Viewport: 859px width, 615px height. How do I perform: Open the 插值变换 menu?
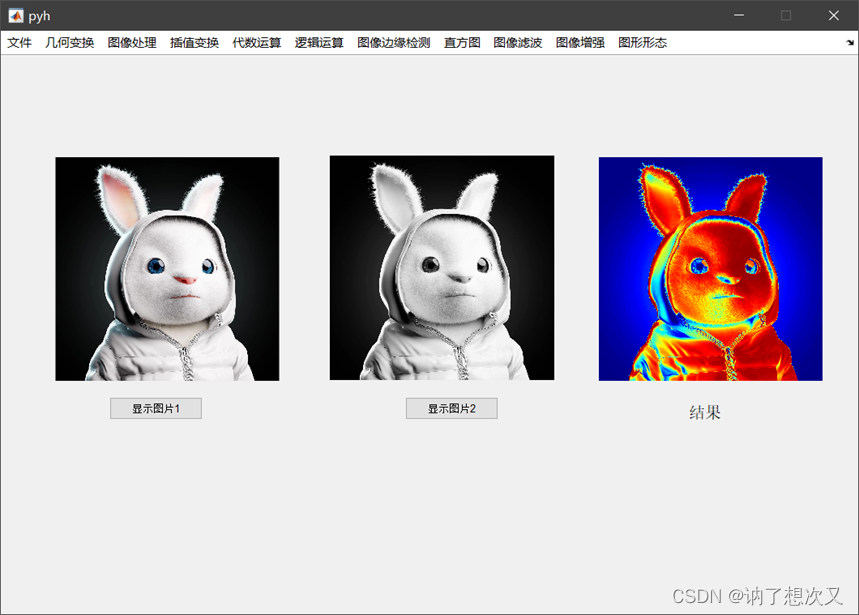194,43
